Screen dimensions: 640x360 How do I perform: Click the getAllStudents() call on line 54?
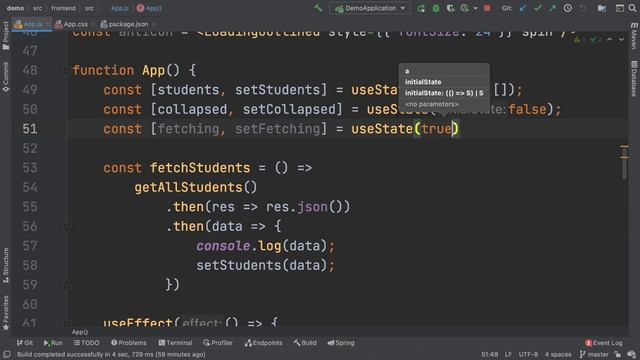tap(196, 187)
